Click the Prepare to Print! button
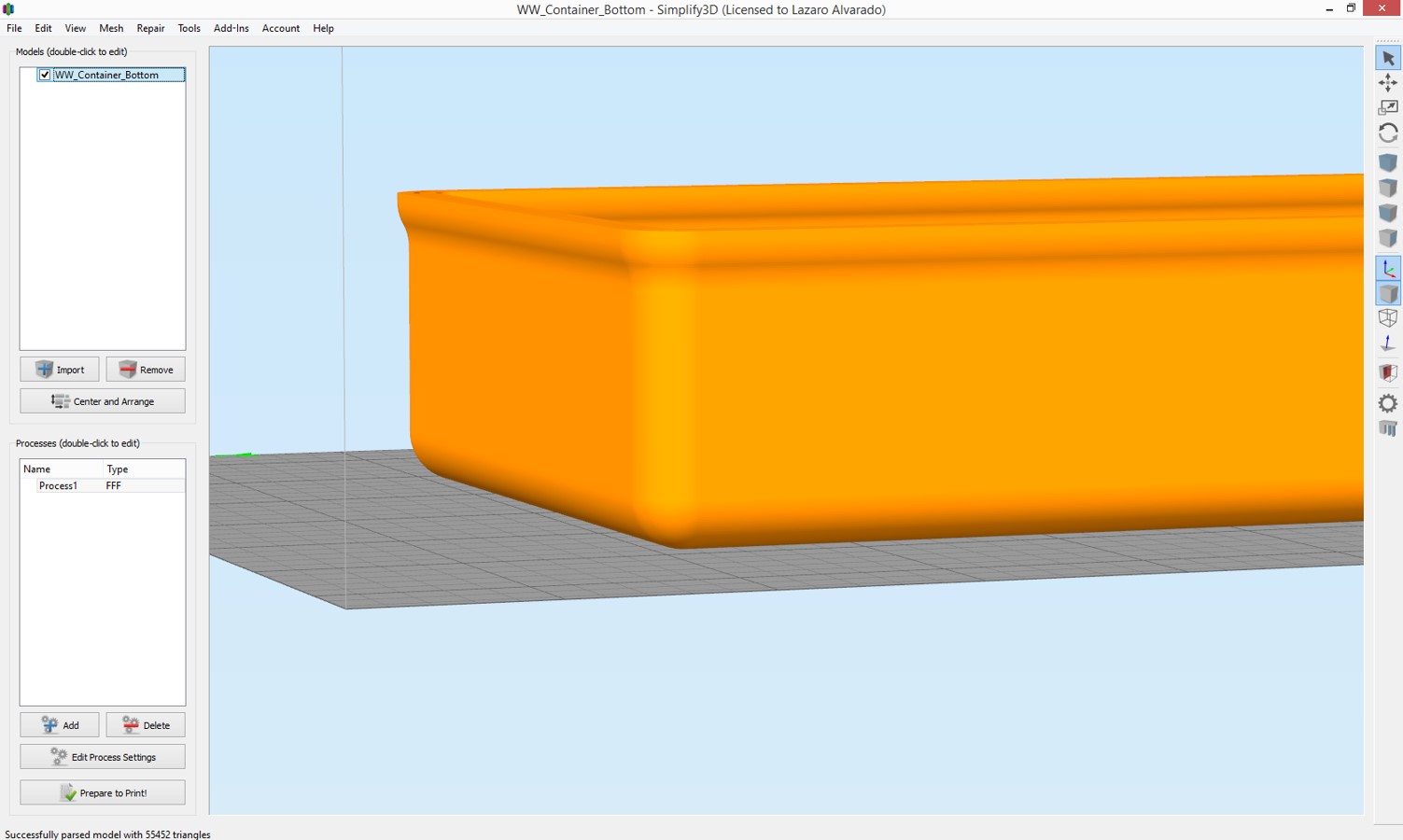Screen dimensions: 1403x840 (x=103, y=792)
